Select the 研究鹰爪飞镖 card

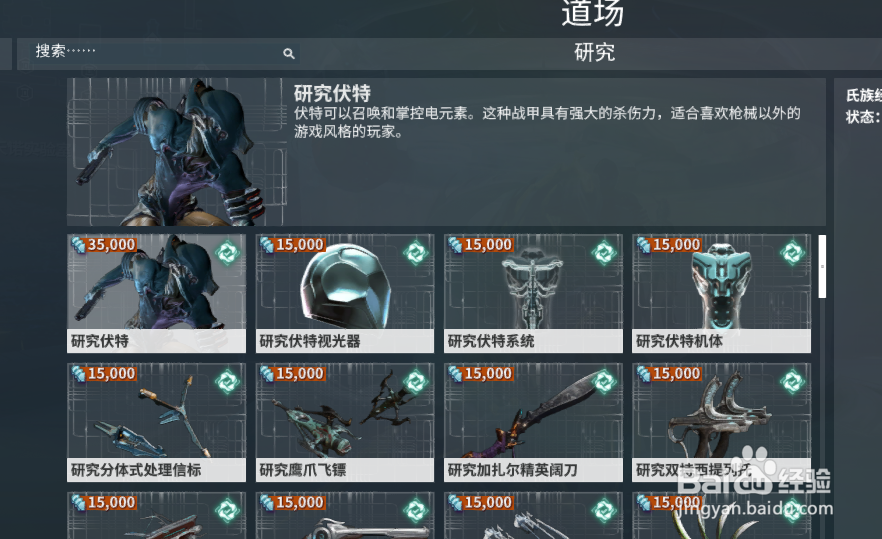point(345,423)
